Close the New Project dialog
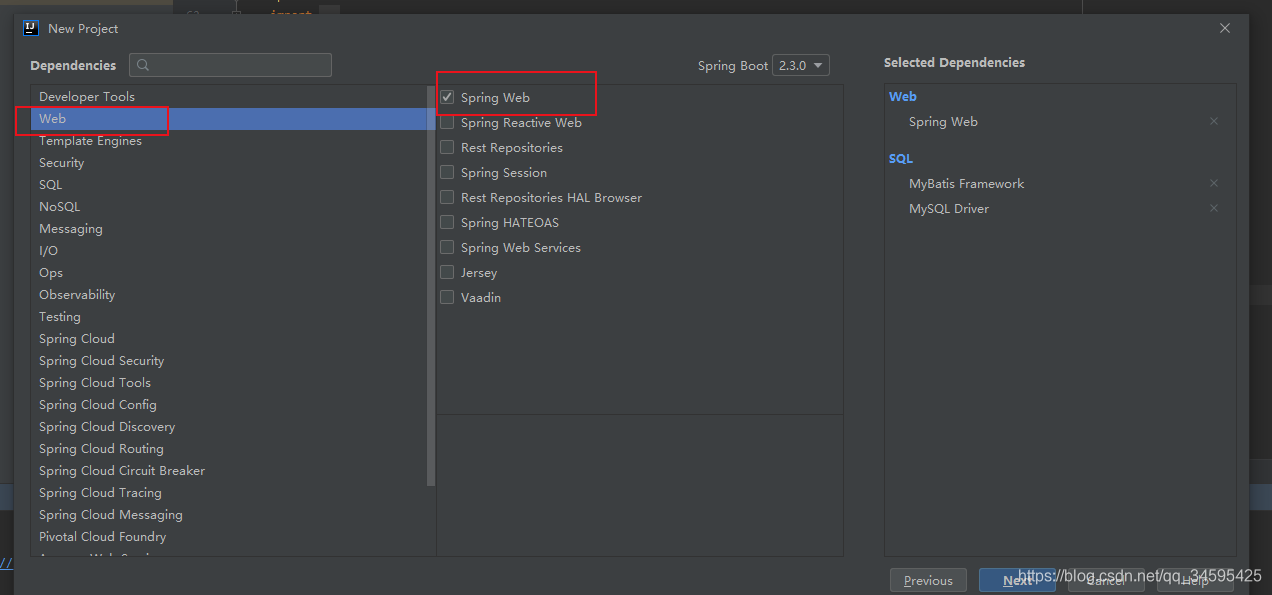 [1225, 28]
